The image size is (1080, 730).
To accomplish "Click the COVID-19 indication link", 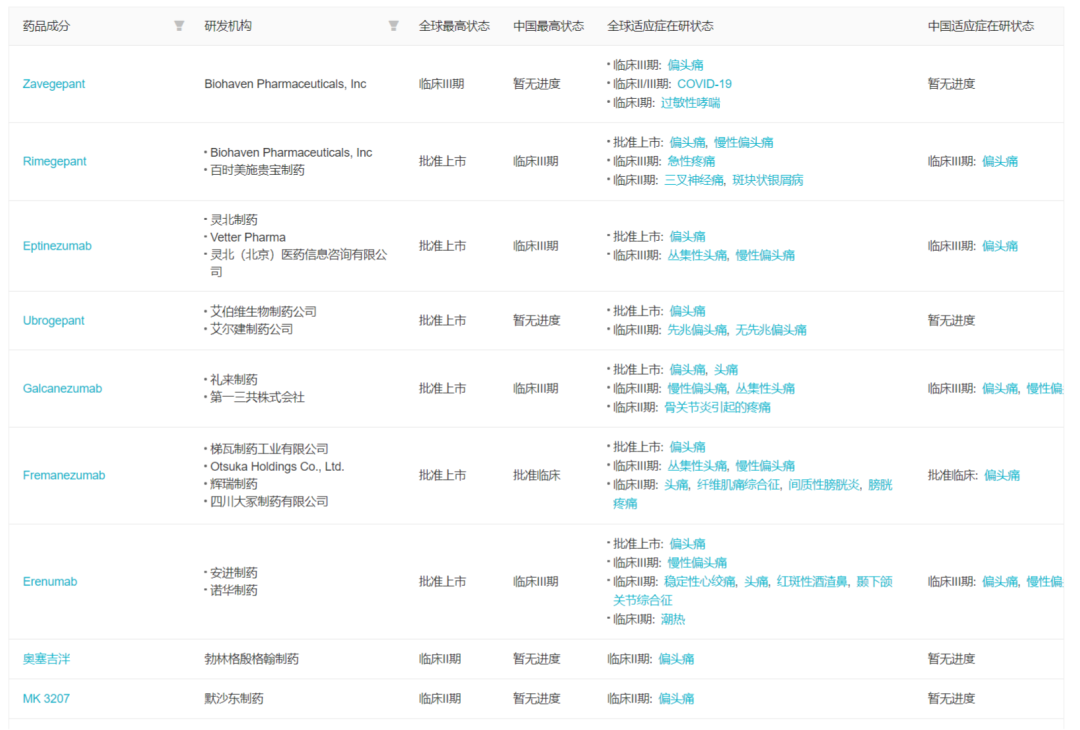I will point(705,84).
